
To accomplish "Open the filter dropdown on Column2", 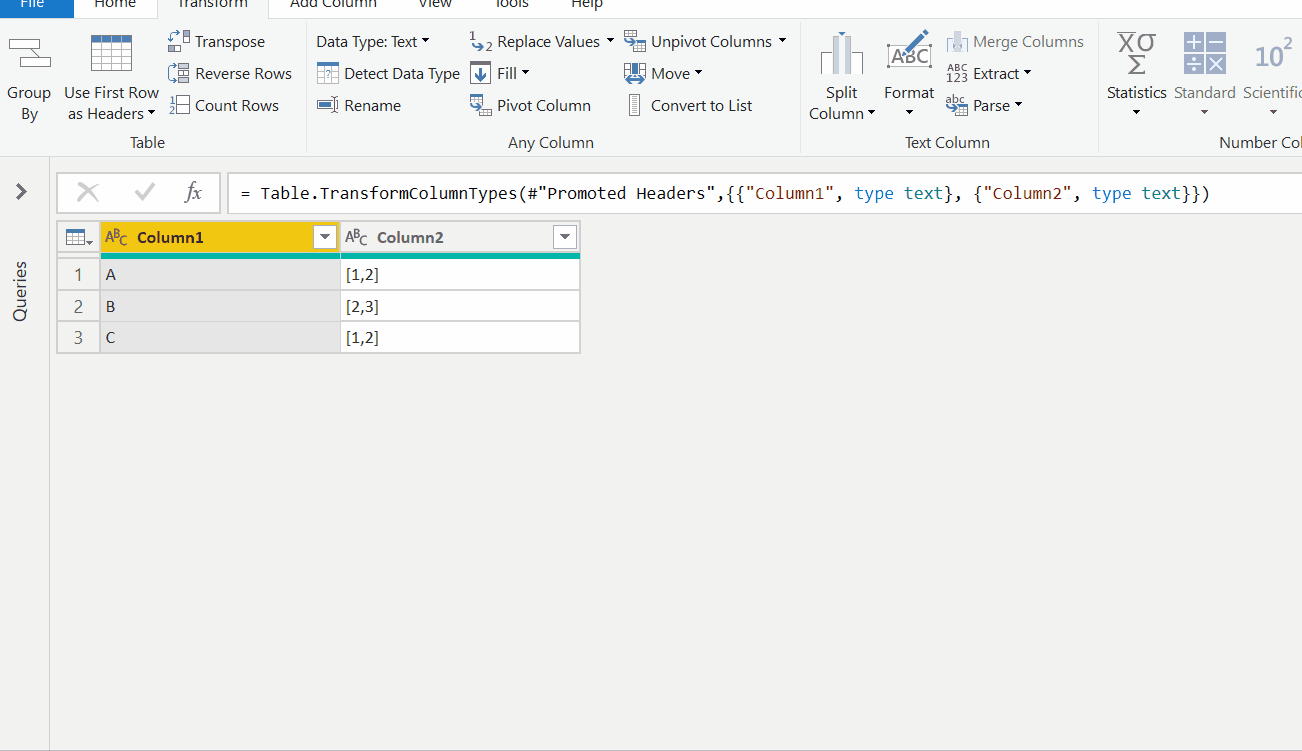I will pos(565,237).
